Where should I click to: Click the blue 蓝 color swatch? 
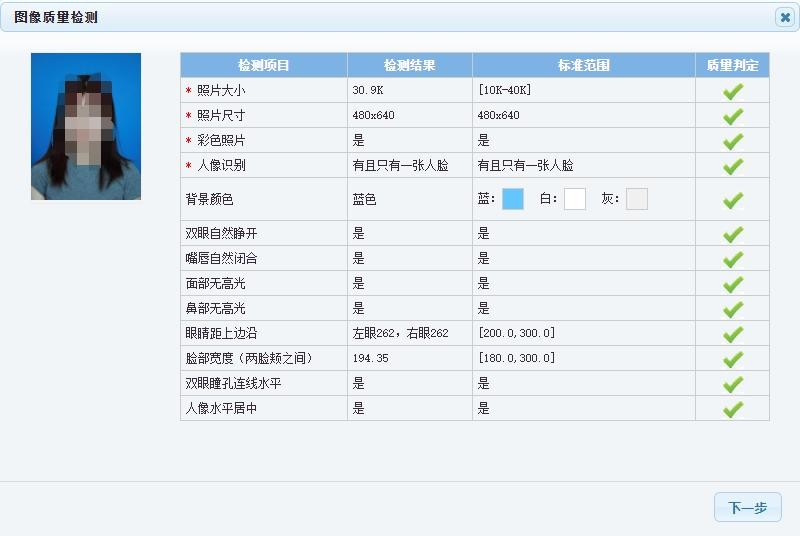(513, 199)
